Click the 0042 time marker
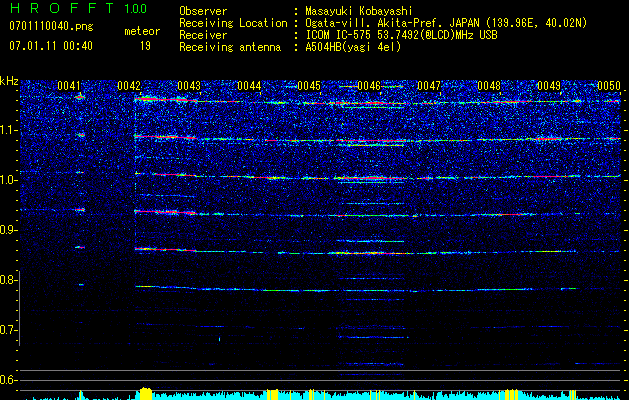This screenshot has height=400, width=629. 129,85
